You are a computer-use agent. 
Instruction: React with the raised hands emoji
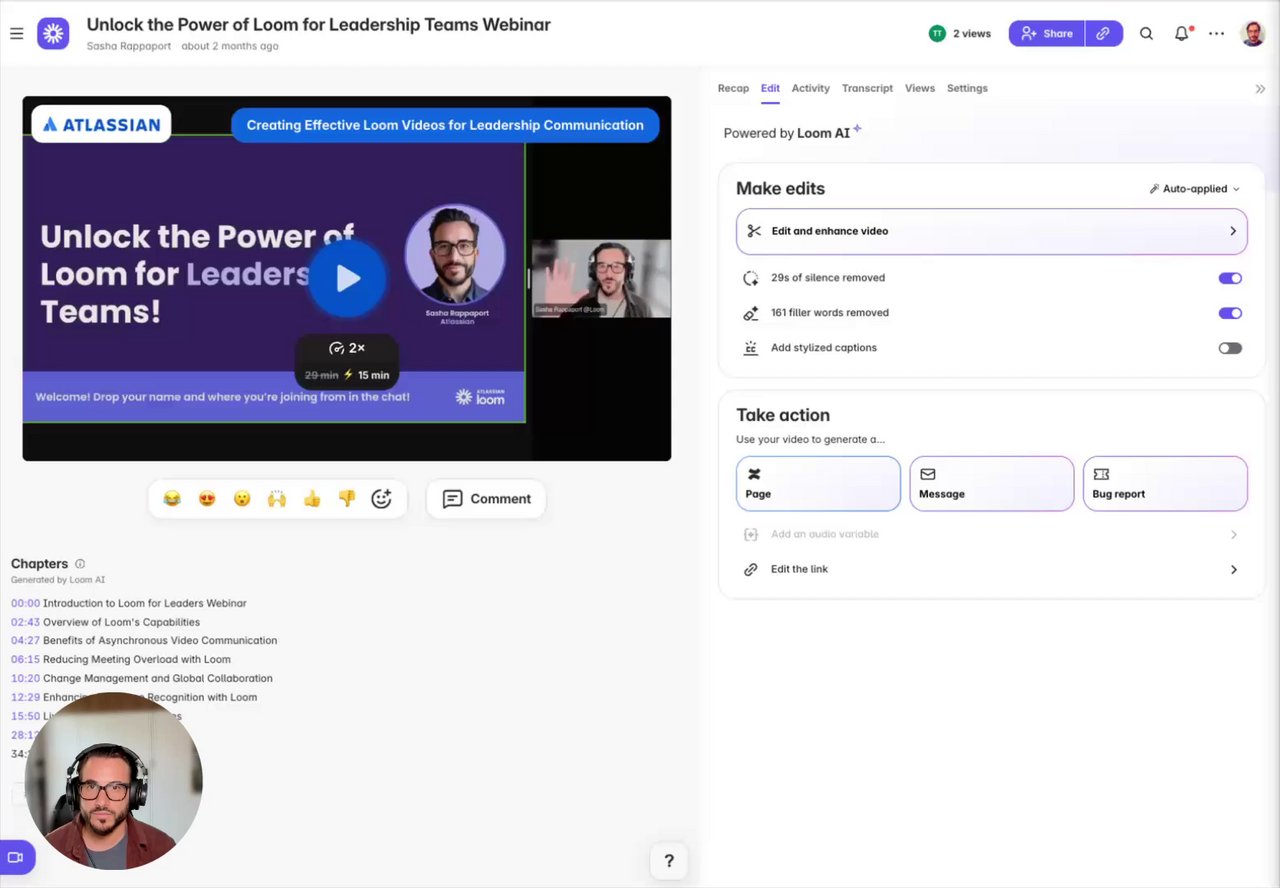[x=277, y=498]
